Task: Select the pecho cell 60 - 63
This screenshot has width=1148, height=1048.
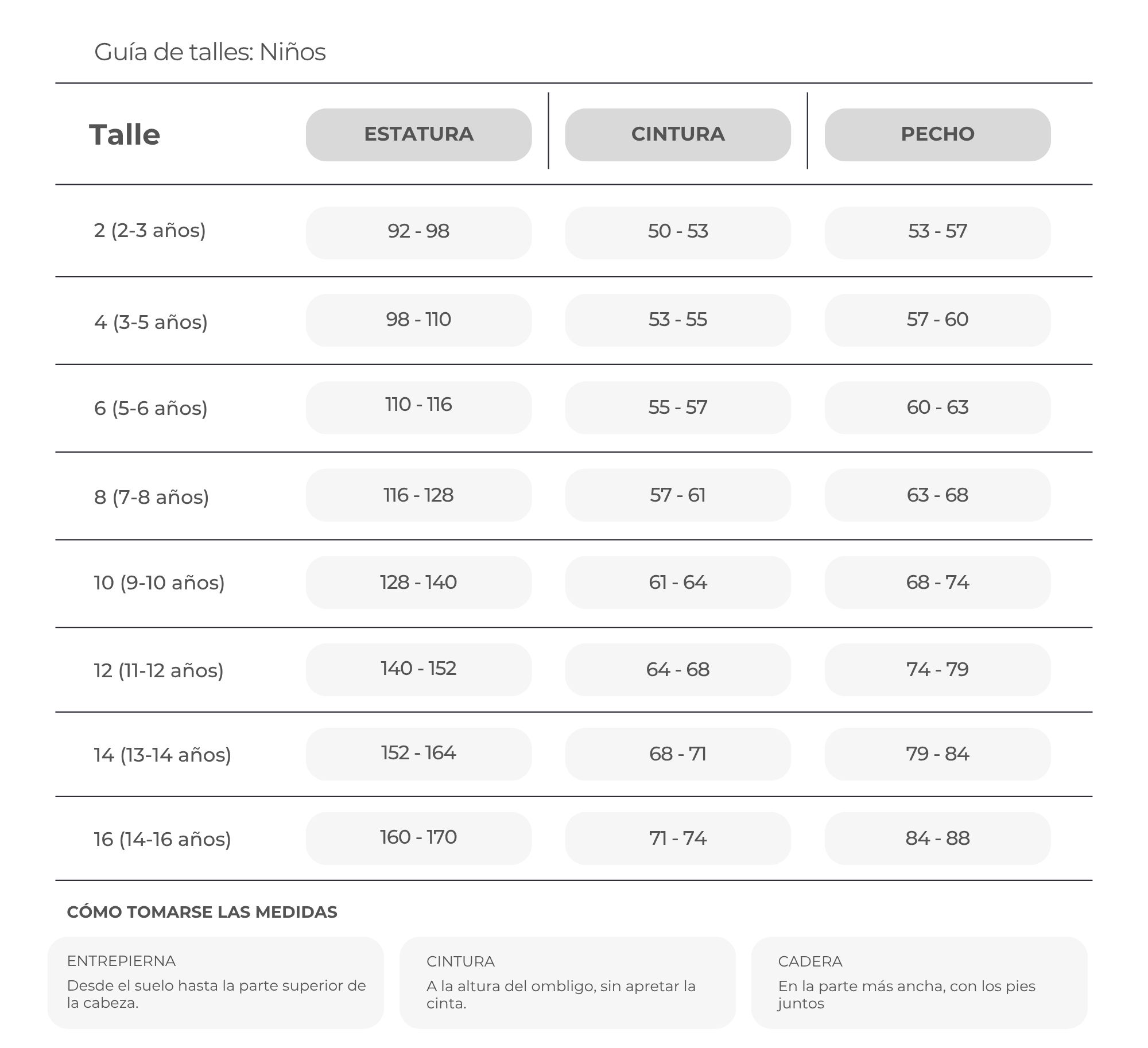Action: pyautogui.click(x=937, y=407)
